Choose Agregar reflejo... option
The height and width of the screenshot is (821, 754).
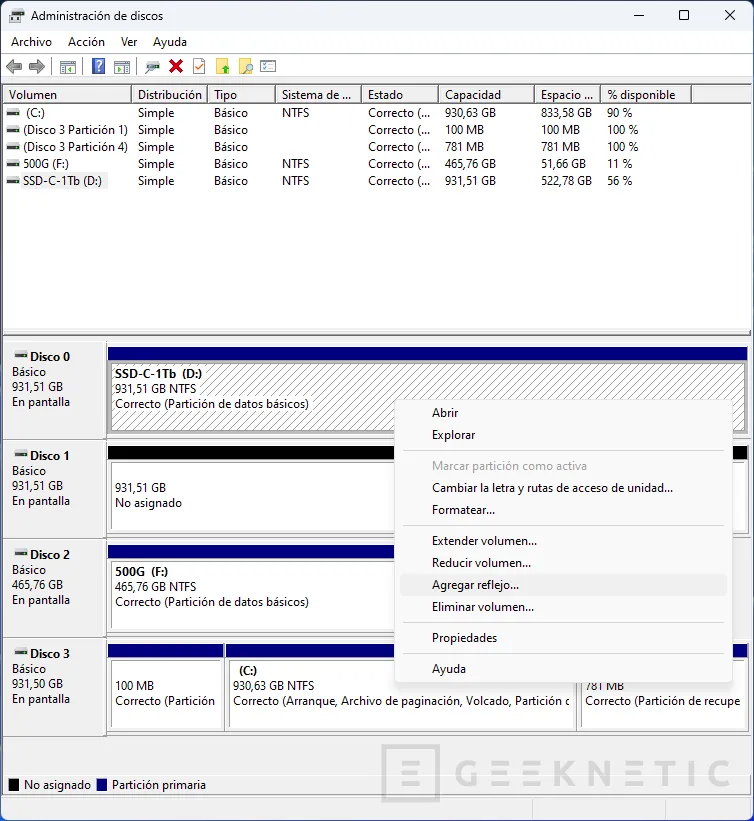(563, 585)
